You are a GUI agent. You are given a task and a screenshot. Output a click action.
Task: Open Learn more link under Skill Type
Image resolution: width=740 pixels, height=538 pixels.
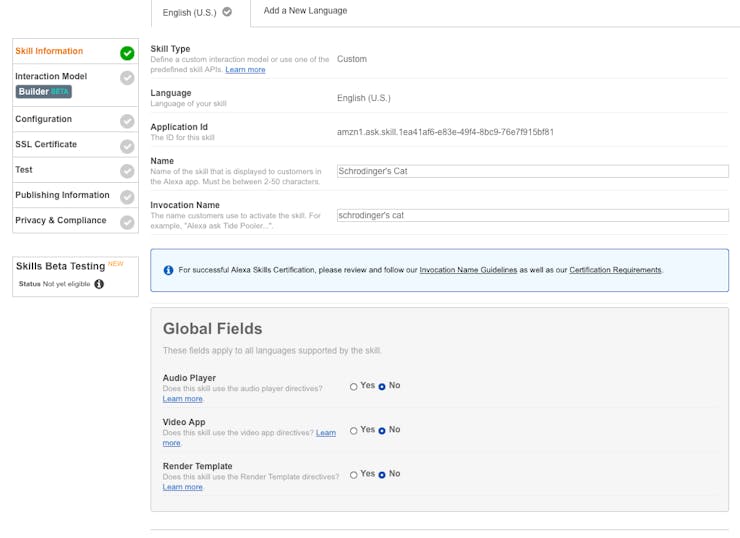[x=245, y=69]
